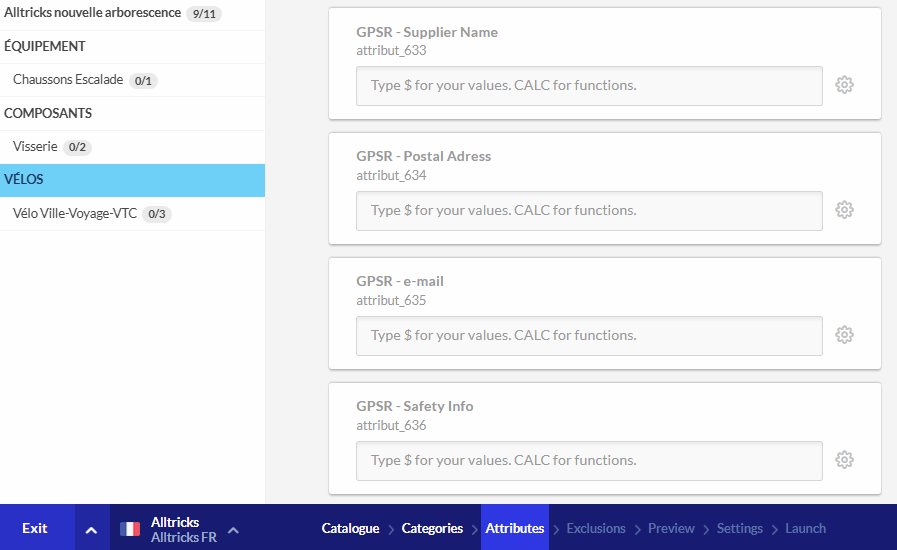Click gear icon beside GPSR Safety Info
Image resolution: width=897 pixels, height=550 pixels.
844,460
